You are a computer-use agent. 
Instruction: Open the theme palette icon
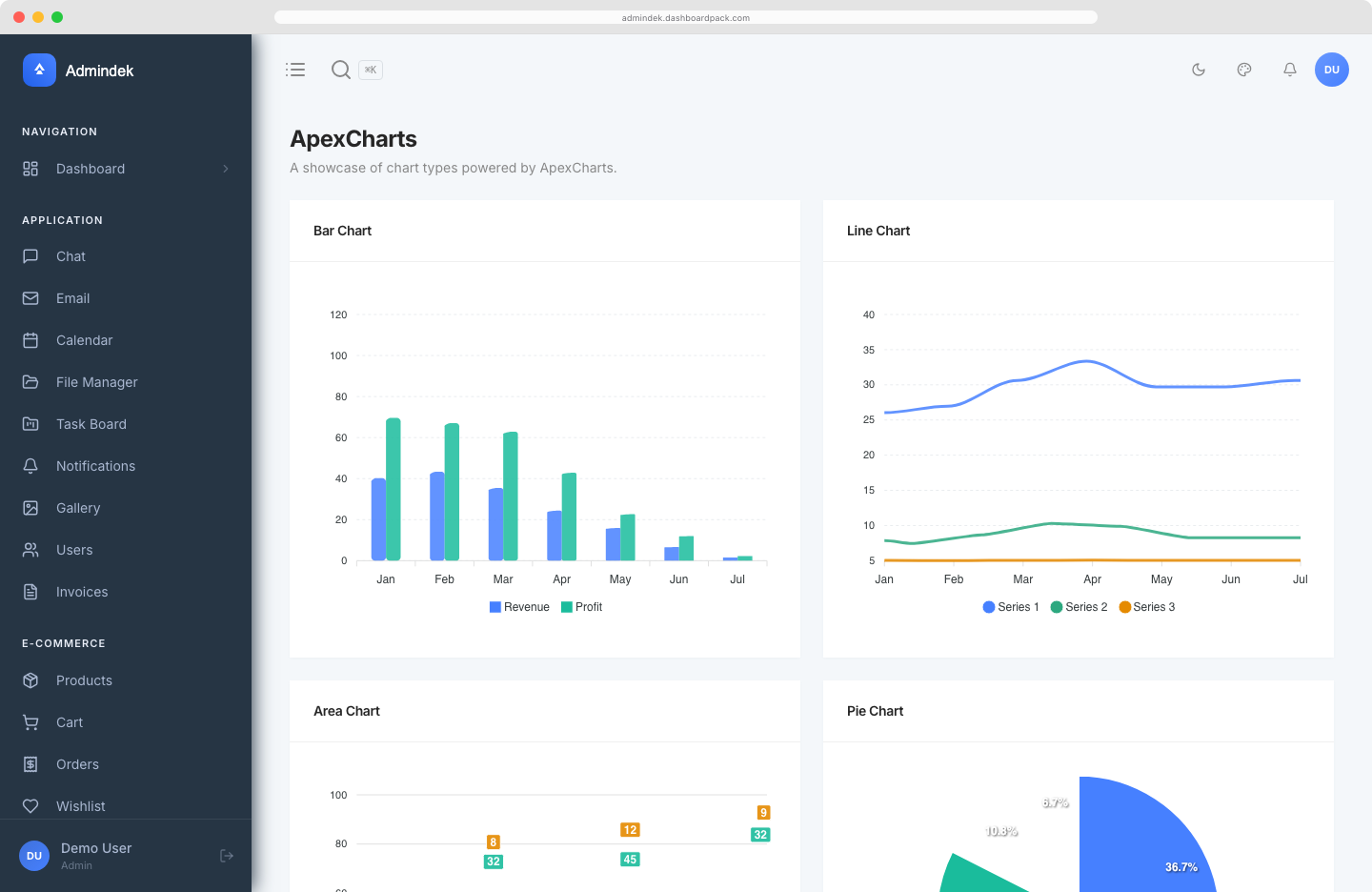pos(1244,70)
